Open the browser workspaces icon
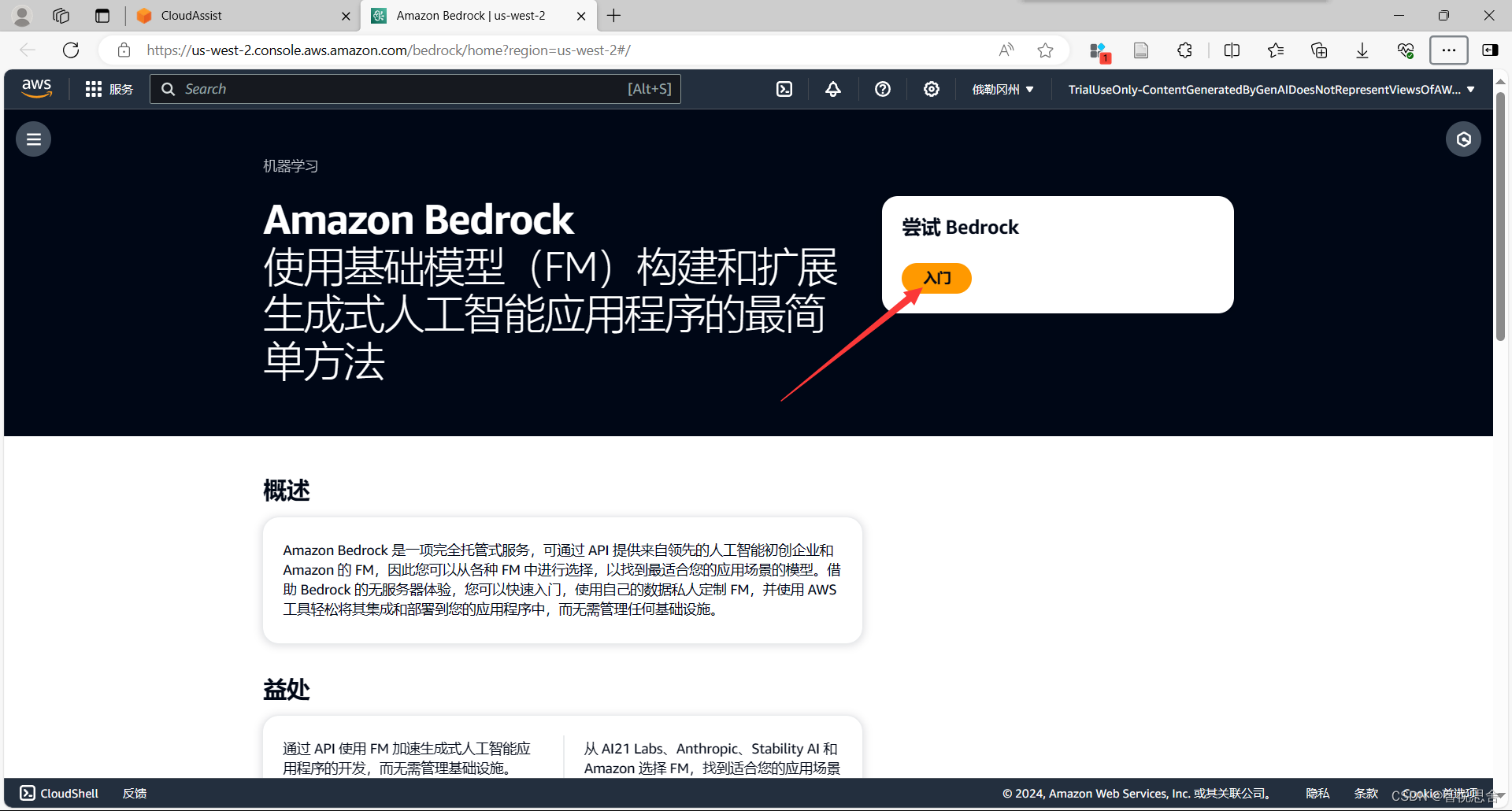Image resolution: width=1512 pixels, height=811 pixels. coord(61,16)
